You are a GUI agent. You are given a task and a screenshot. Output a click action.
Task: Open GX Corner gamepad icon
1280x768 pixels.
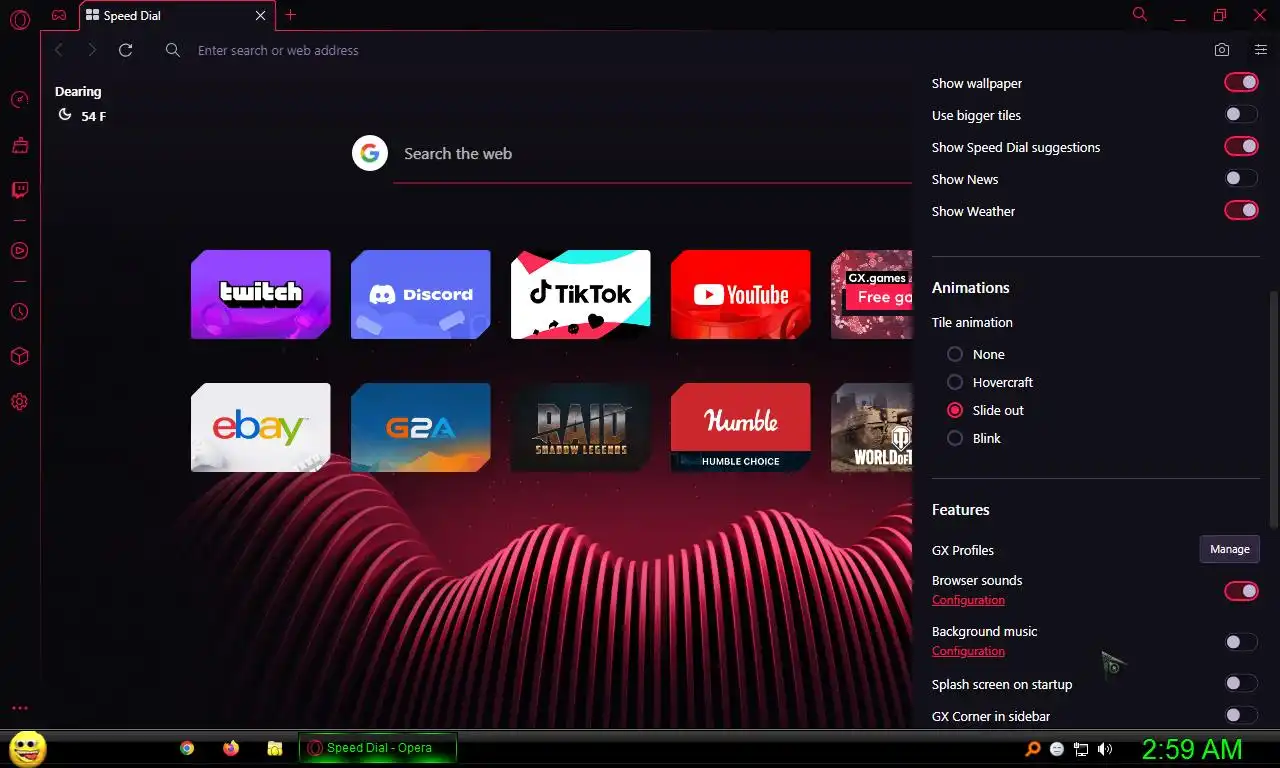[x=59, y=15]
